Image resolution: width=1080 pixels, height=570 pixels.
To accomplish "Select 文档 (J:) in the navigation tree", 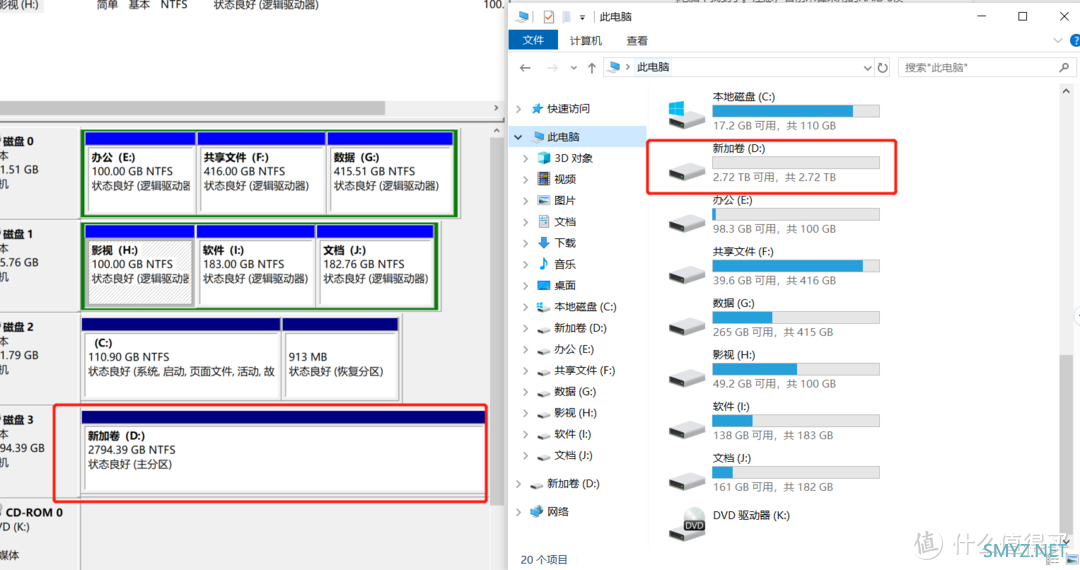I will (x=573, y=455).
